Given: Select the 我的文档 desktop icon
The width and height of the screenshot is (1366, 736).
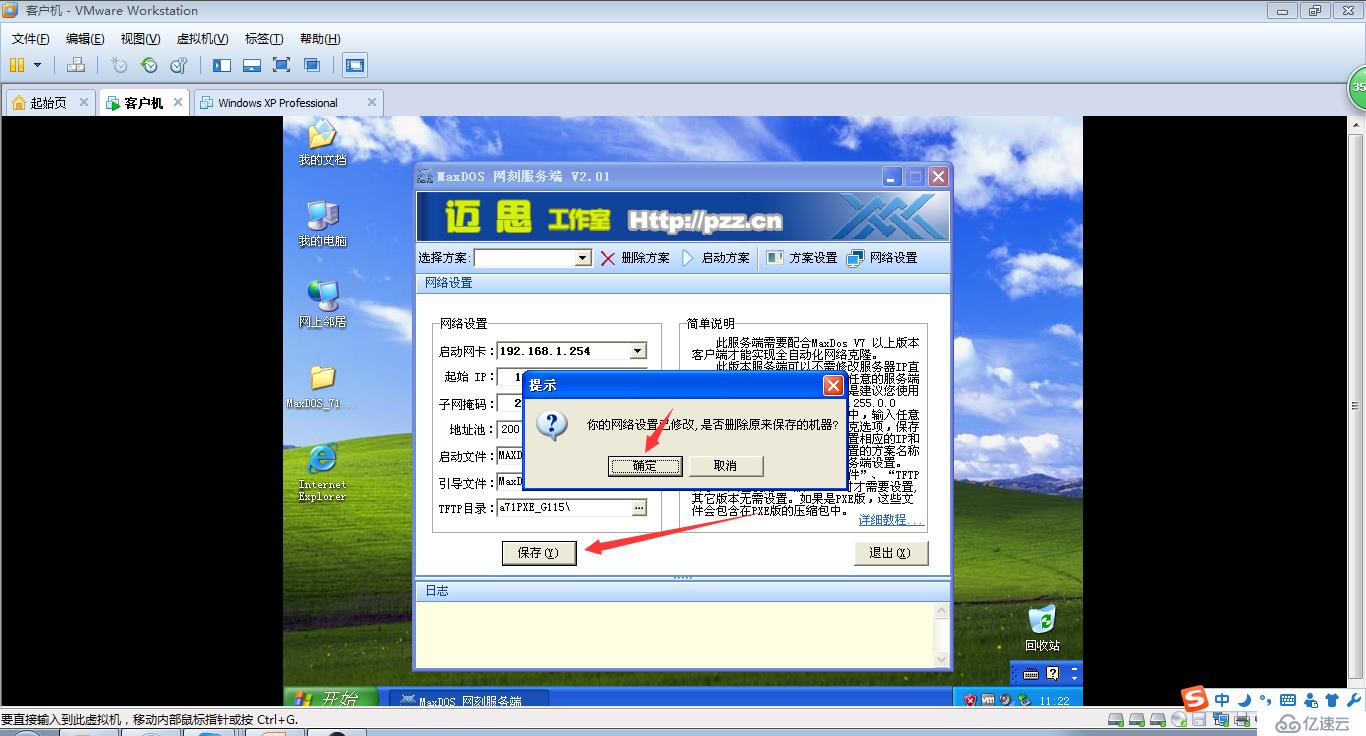Looking at the screenshot, I should (x=322, y=143).
